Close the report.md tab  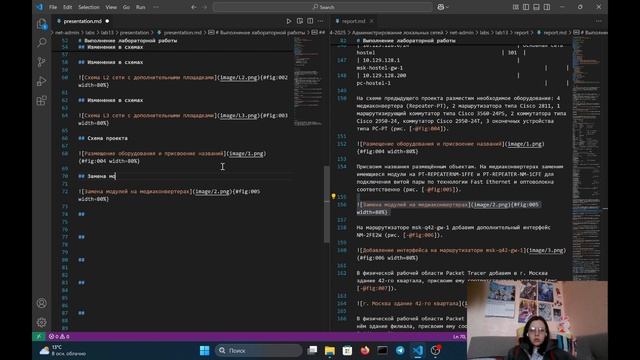(x=372, y=21)
